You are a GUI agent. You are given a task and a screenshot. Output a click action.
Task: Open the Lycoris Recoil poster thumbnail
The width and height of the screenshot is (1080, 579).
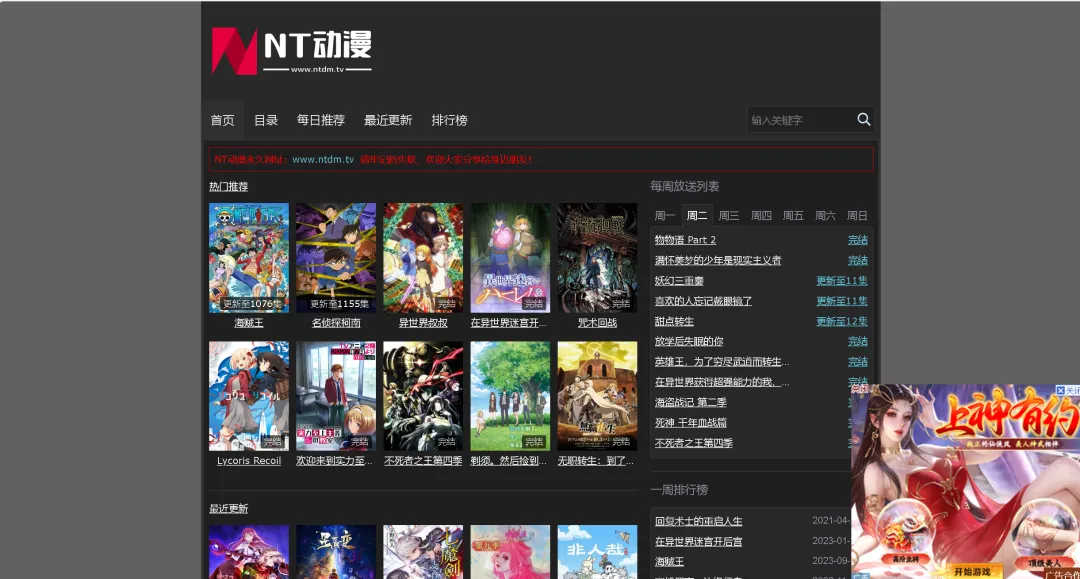click(x=249, y=396)
